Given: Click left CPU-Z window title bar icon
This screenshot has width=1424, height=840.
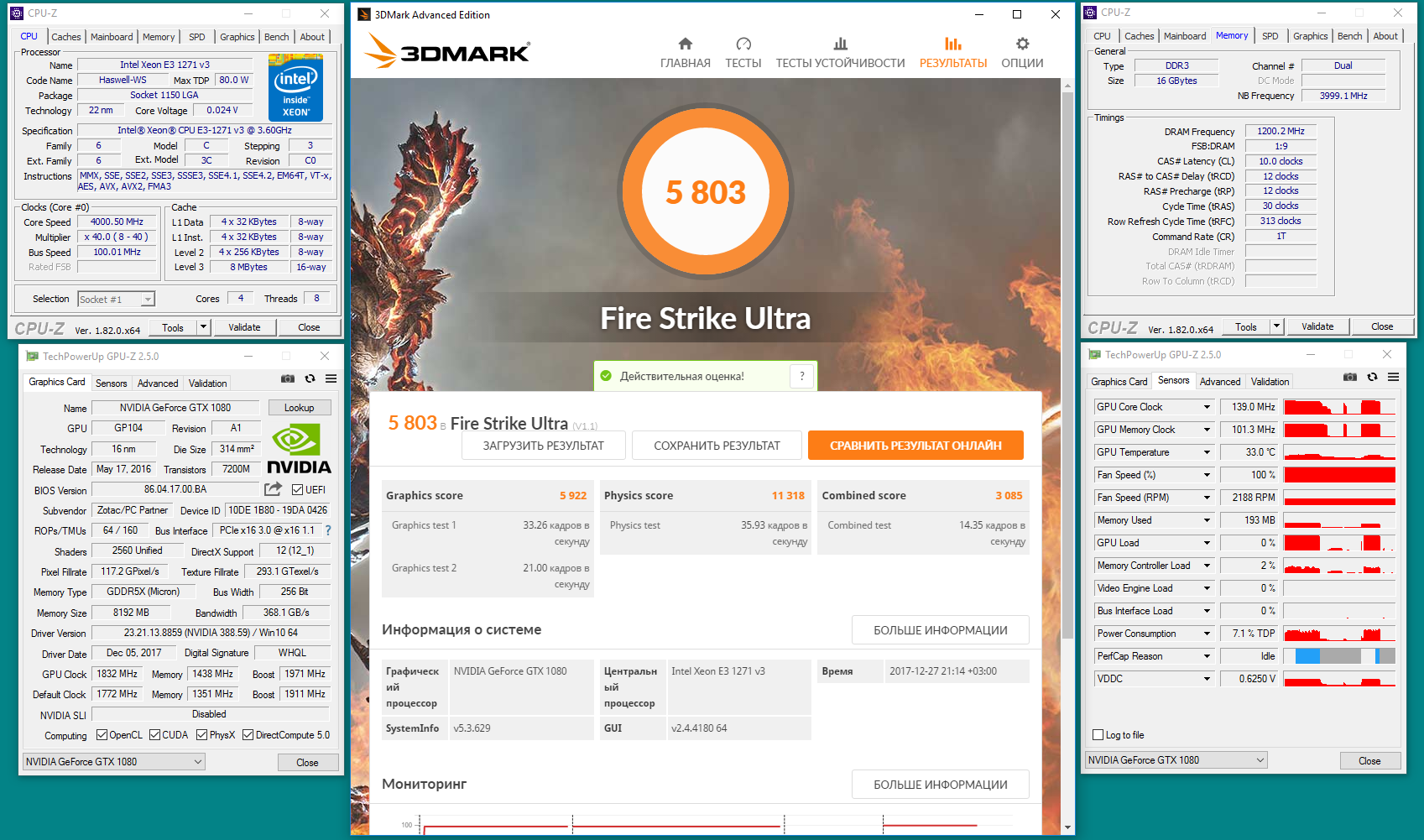Looking at the screenshot, I should click(18, 13).
